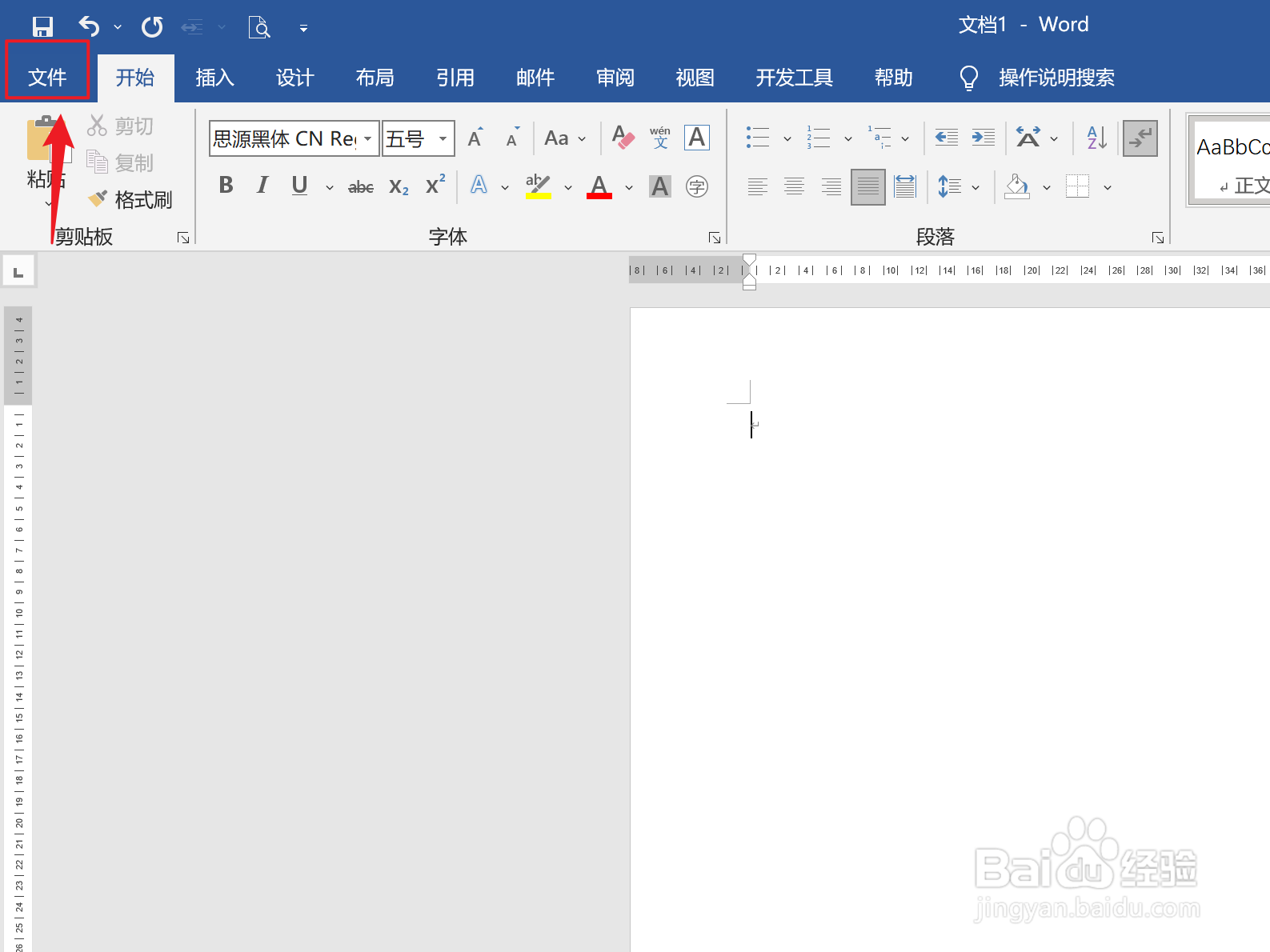The height and width of the screenshot is (952, 1270).
Task: Click the 操作说明搜索 search box
Action: pyautogui.click(x=1056, y=78)
